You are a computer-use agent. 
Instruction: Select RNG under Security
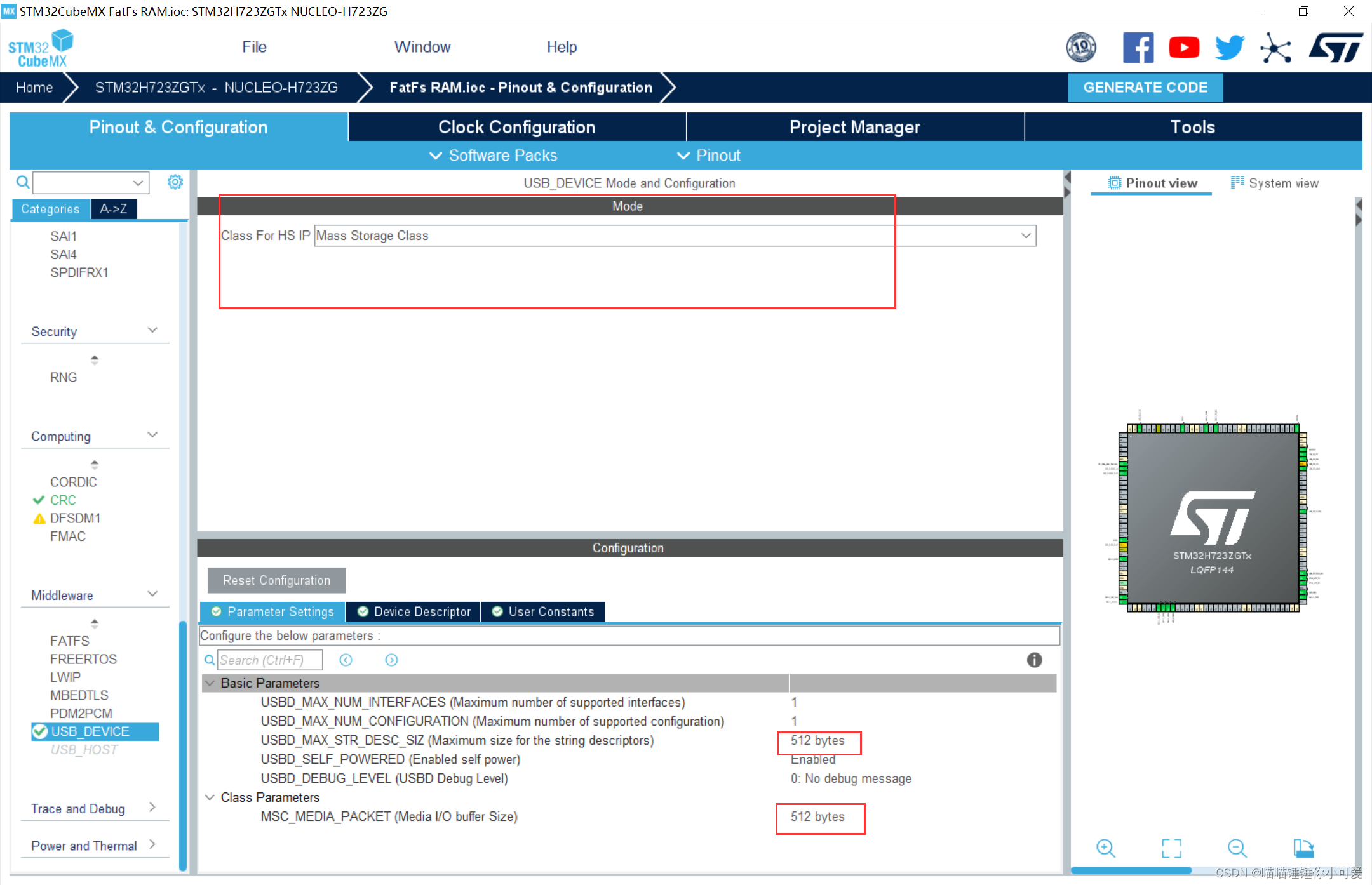click(64, 377)
